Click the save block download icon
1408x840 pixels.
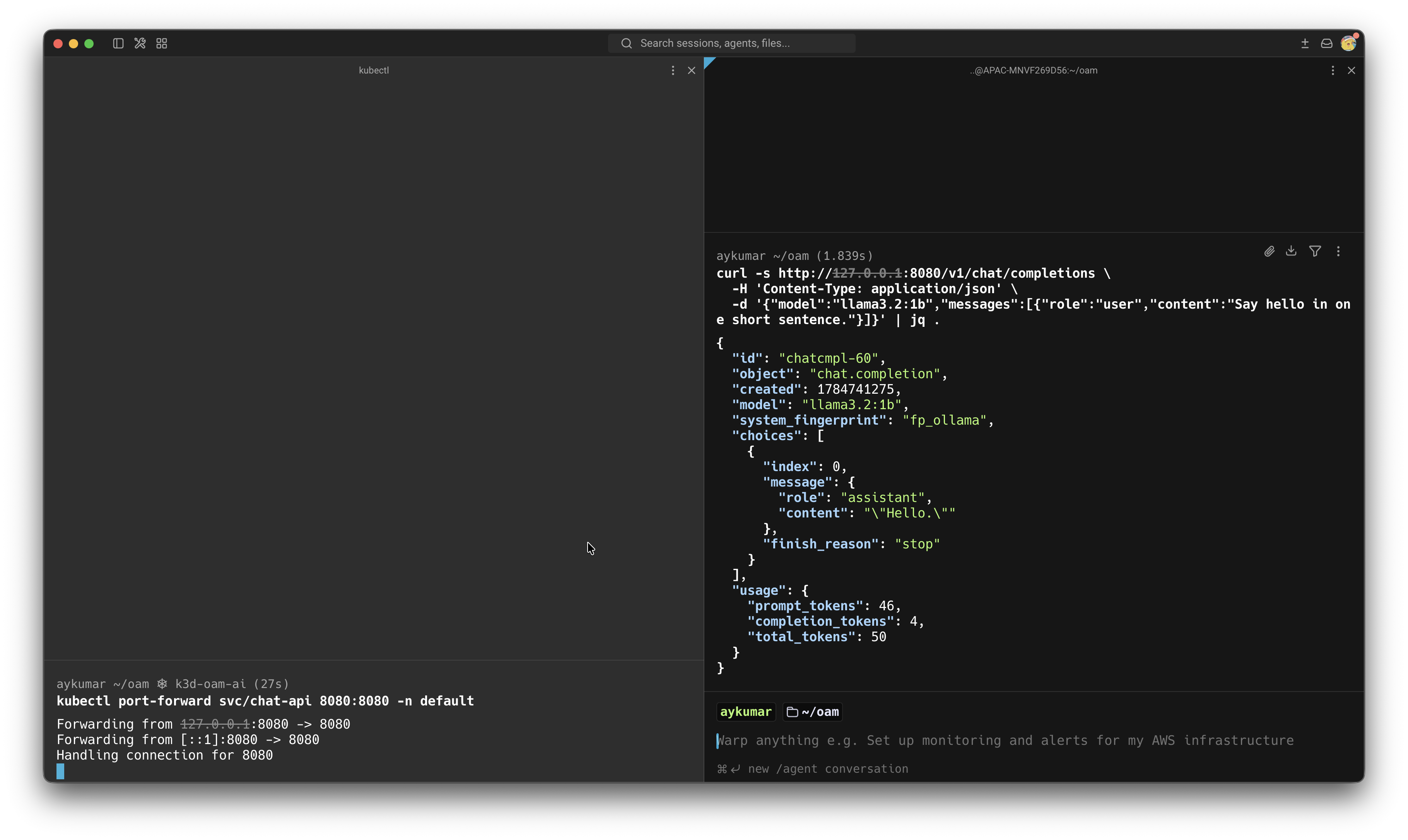click(x=1291, y=251)
